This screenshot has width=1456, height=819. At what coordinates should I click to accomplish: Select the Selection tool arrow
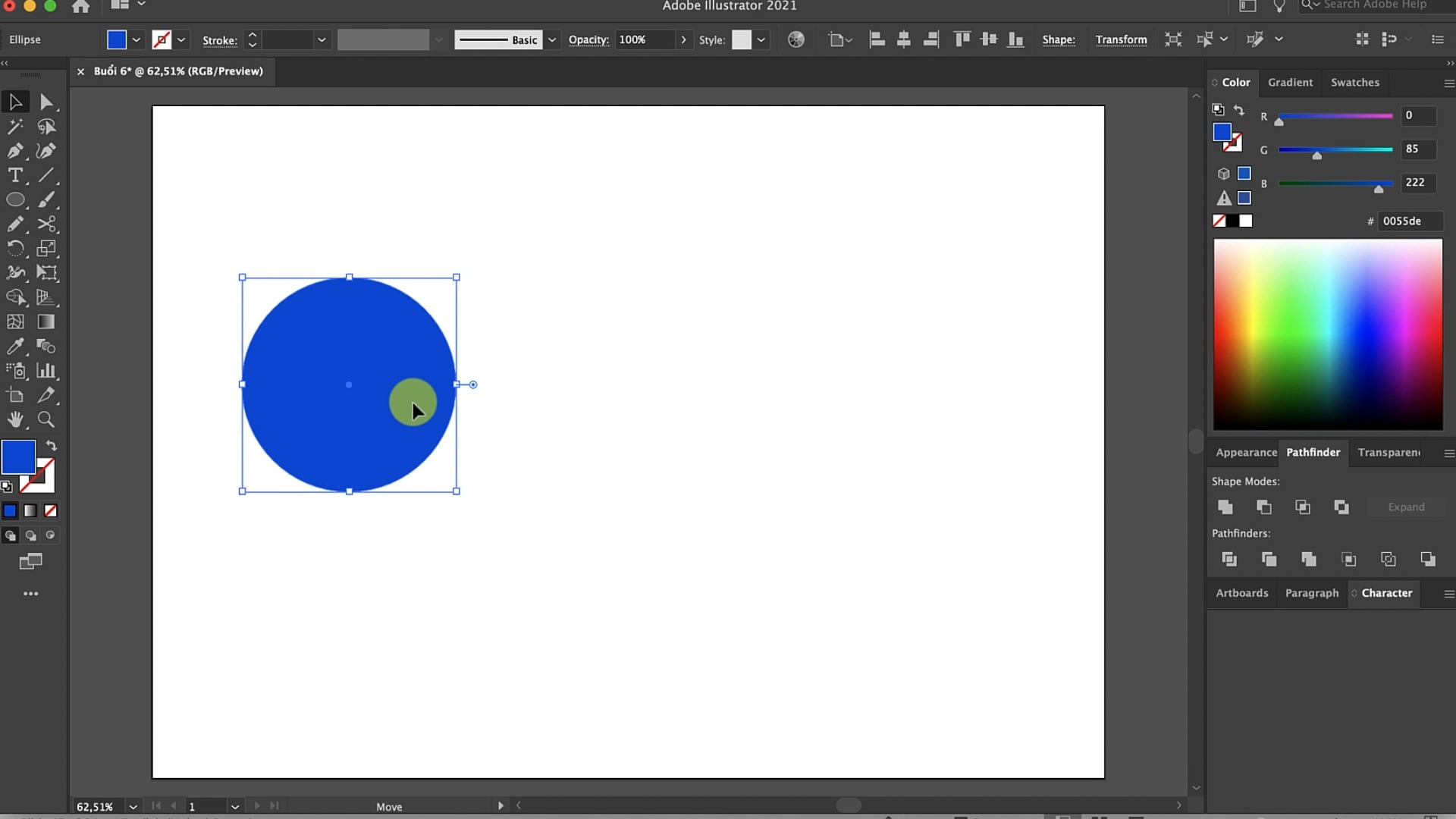click(15, 102)
